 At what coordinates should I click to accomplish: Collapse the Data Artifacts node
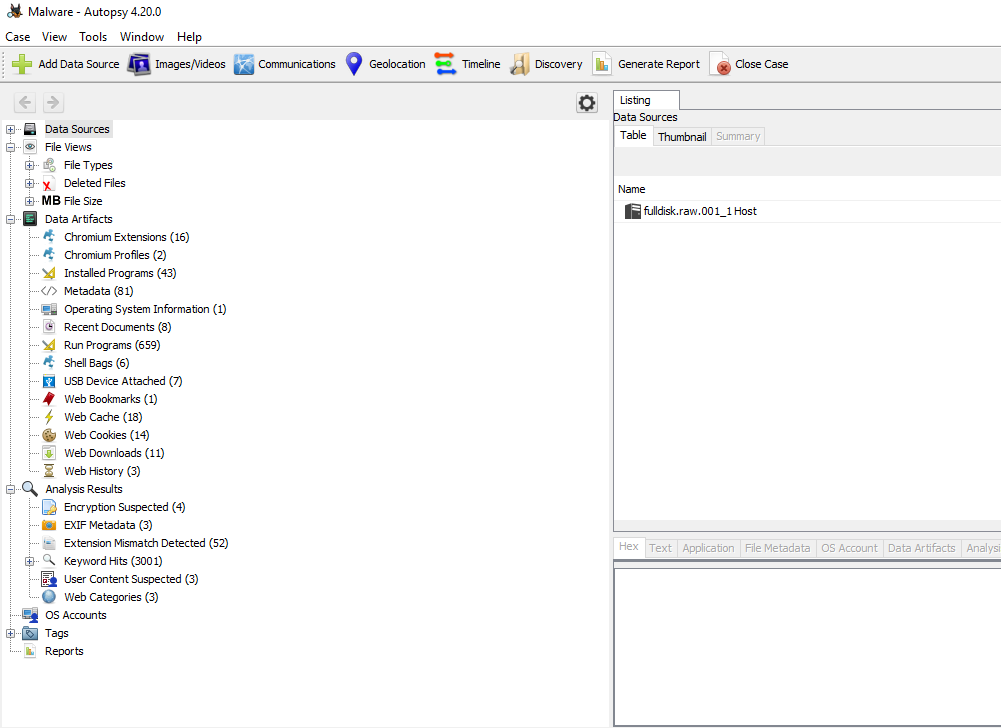pyautogui.click(x=10, y=219)
